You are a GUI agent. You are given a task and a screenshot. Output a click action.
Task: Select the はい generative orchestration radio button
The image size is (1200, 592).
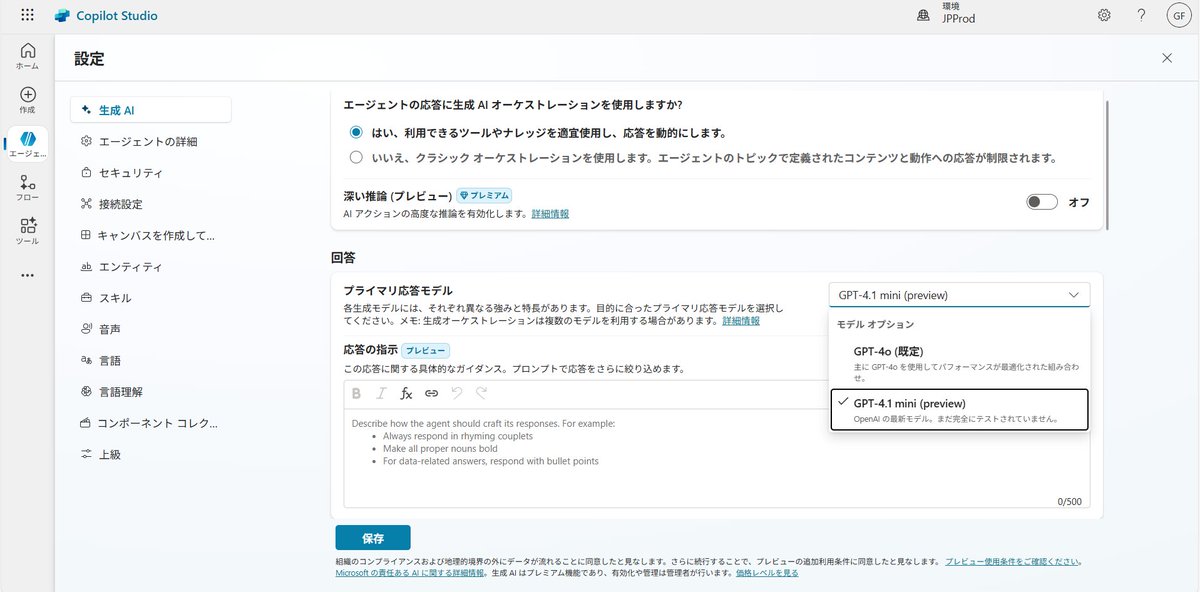[355, 131]
